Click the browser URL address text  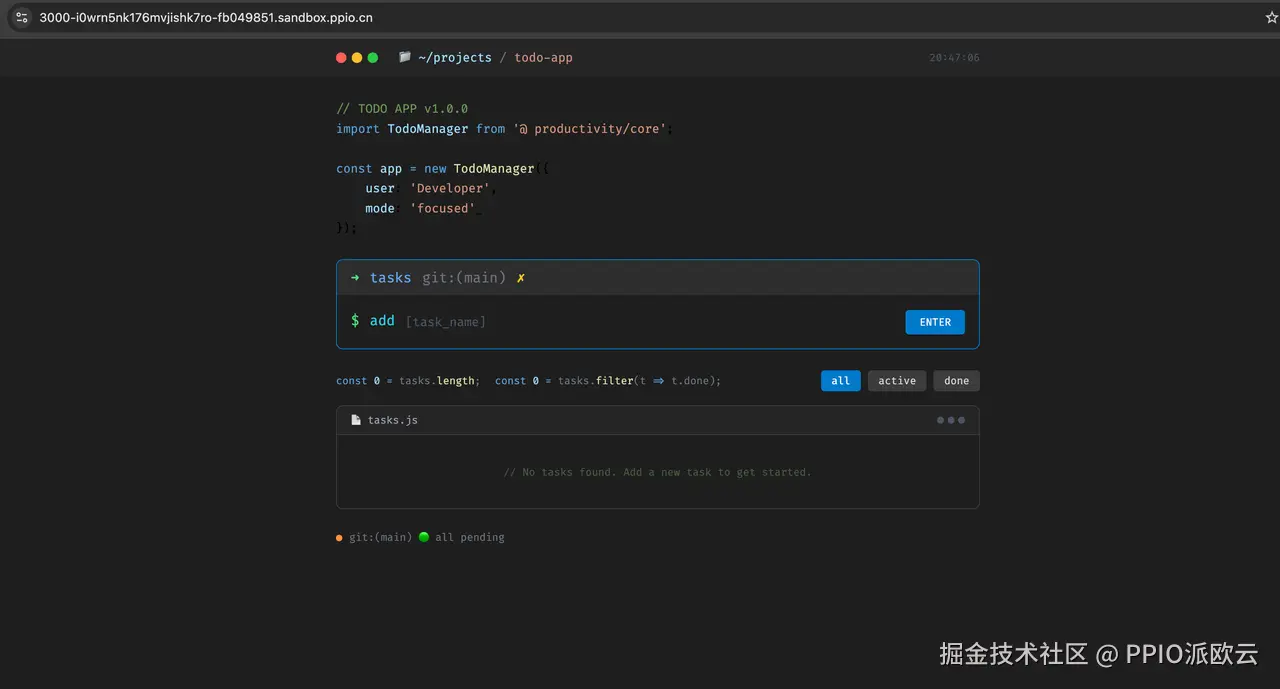(206, 17)
